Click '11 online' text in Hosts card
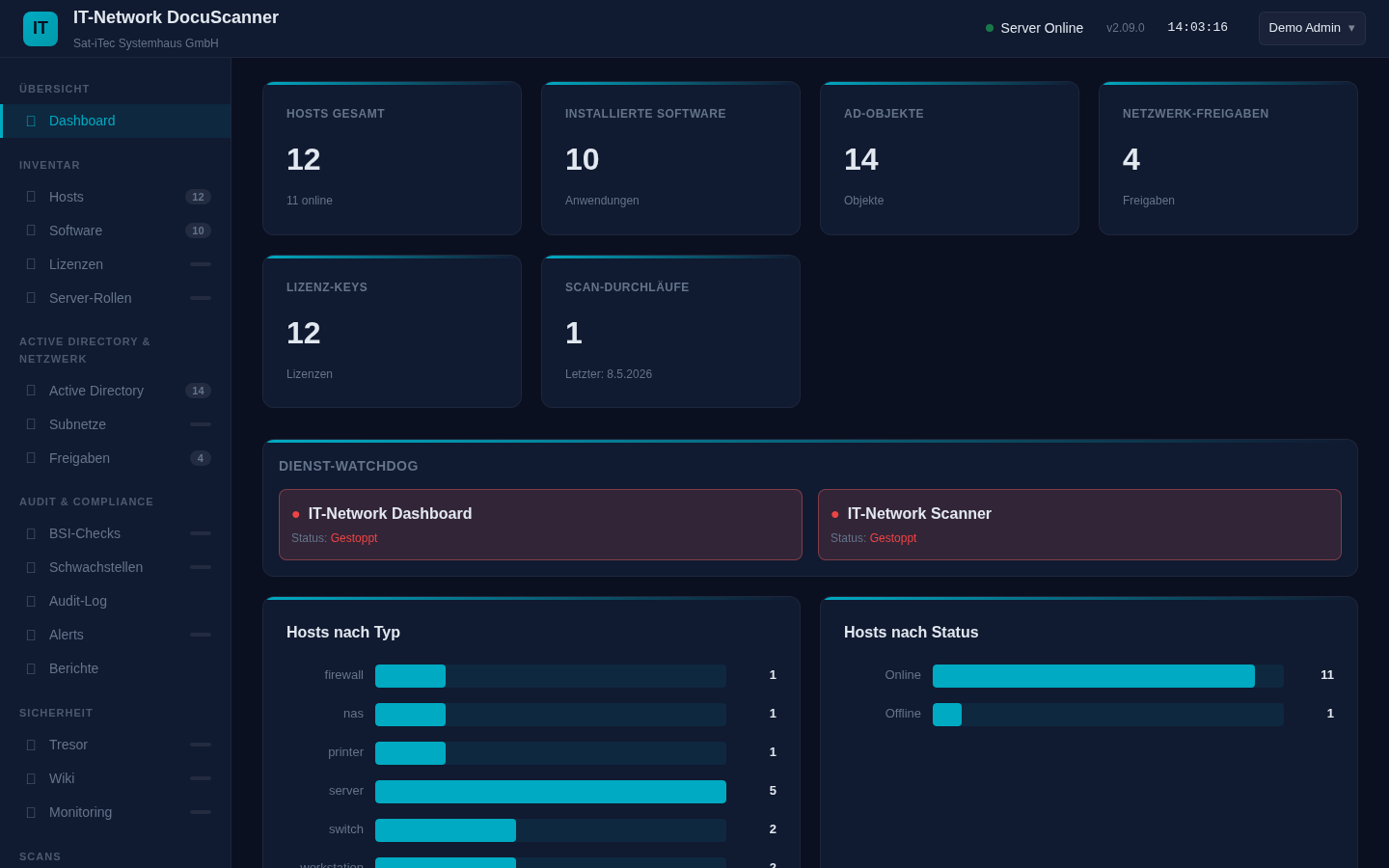Image resolution: width=1389 pixels, height=868 pixels. click(310, 201)
